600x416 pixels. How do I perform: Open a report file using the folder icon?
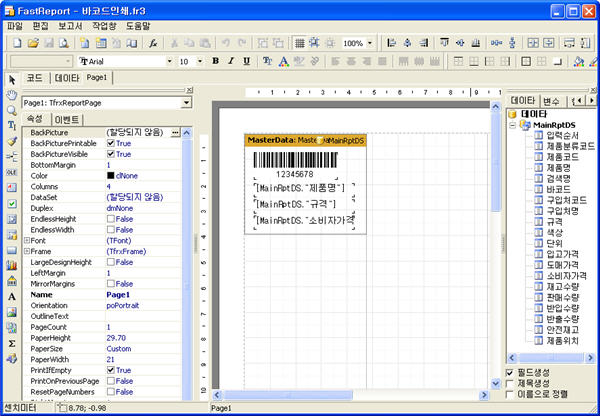tap(33, 43)
